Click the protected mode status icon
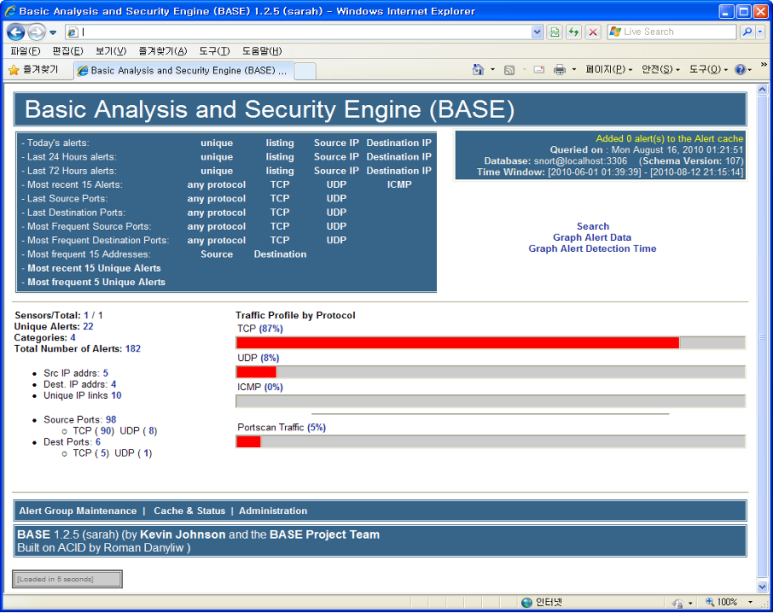This screenshot has height=613, width=773. (678, 603)
